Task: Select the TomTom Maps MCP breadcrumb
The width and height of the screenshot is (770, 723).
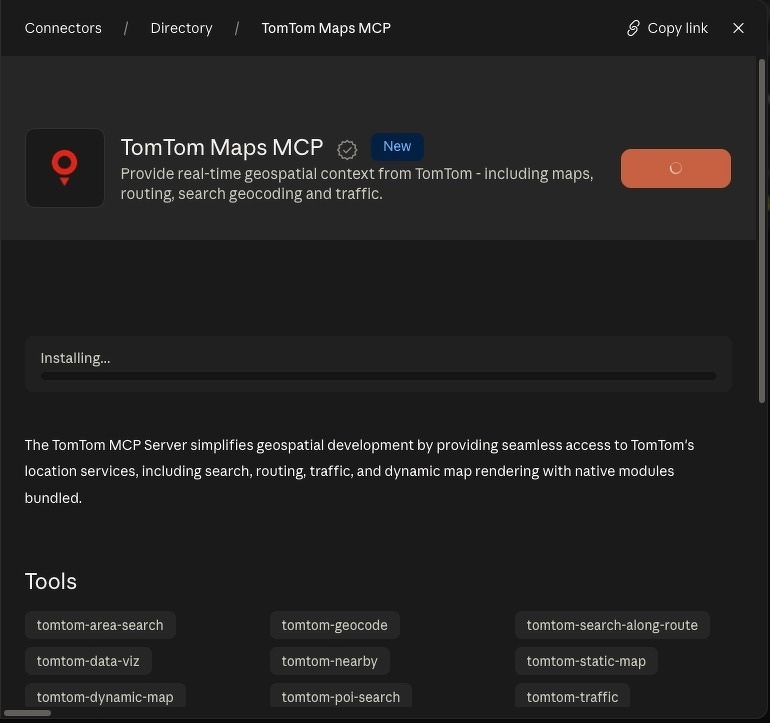Action: [326, 28]
